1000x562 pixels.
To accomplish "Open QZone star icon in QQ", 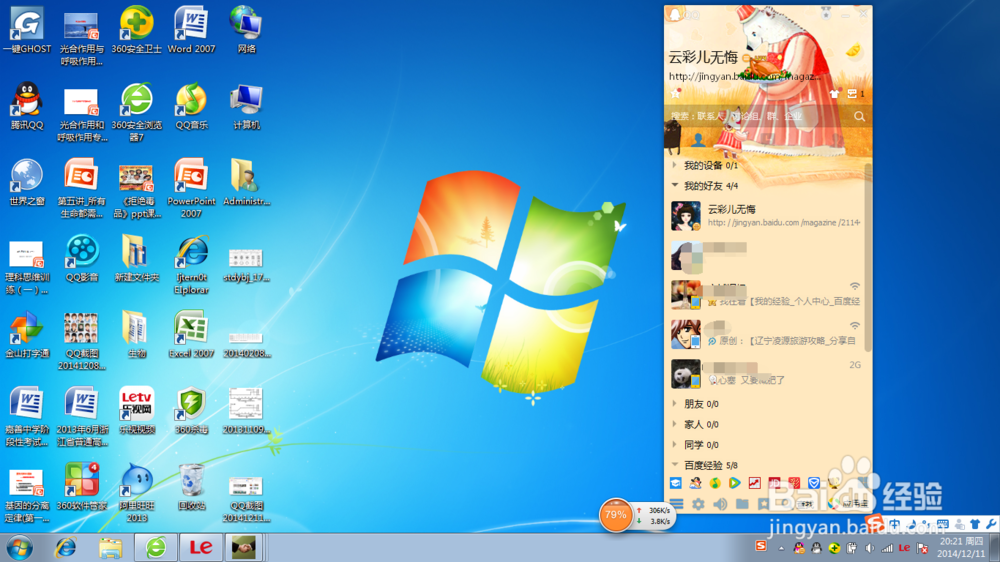I will tap(675, 94).
